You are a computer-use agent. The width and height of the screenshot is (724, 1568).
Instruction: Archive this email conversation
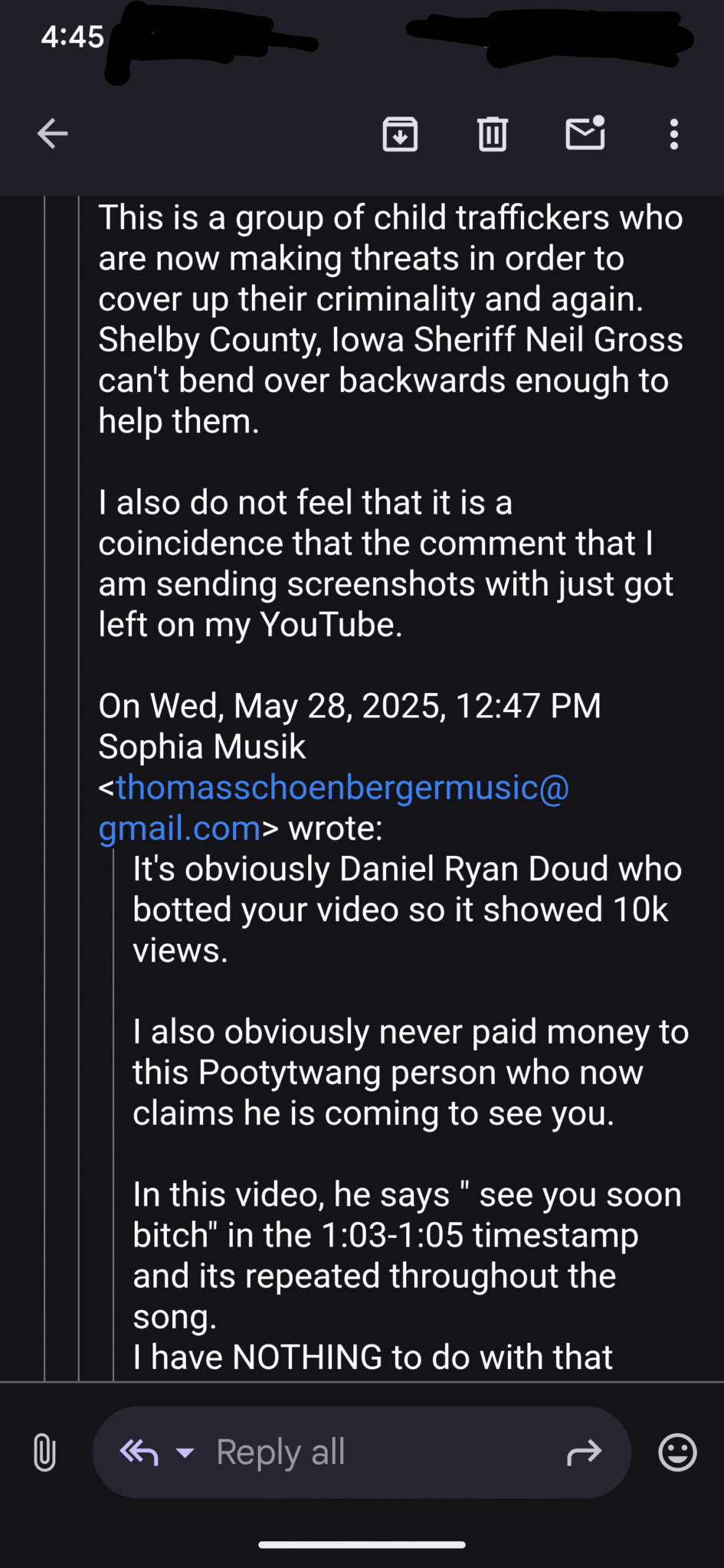pos(400,134)
